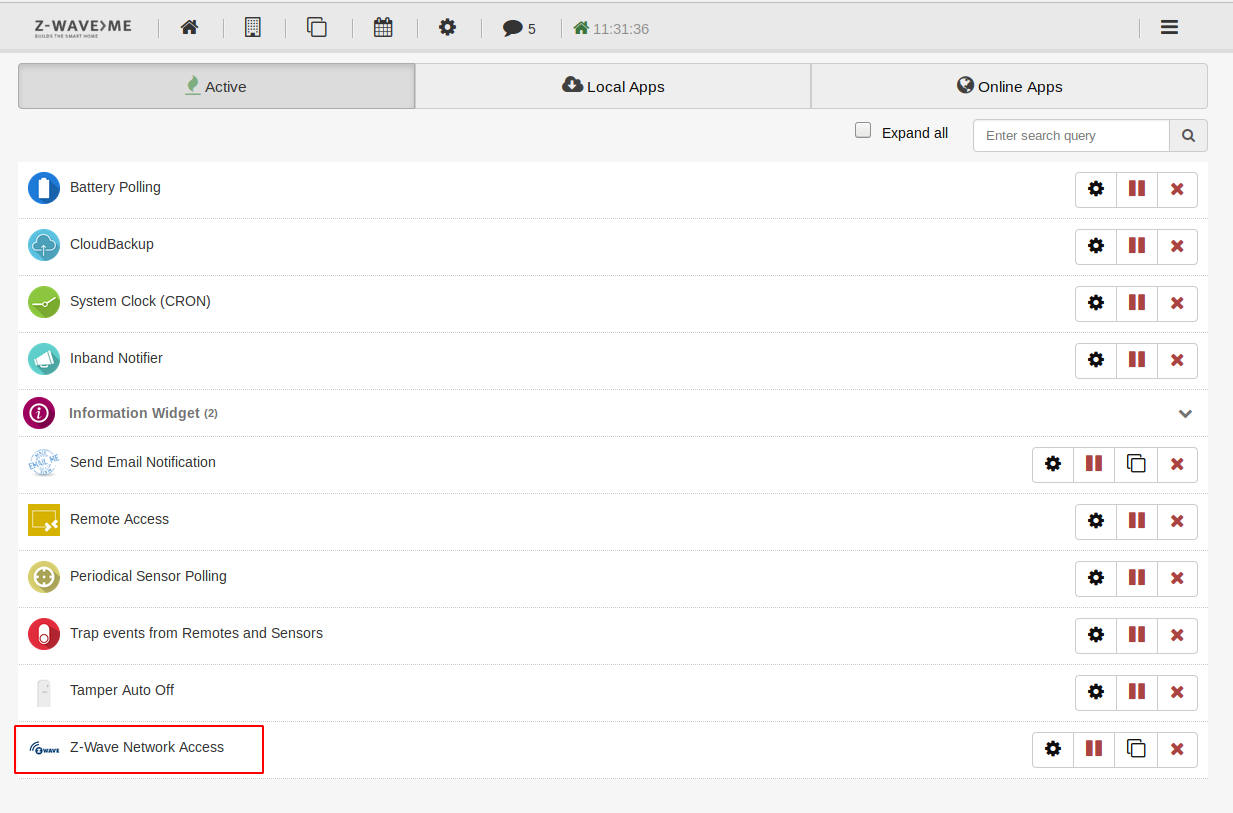
Task: Click the Z-Wave.Me logo
Action: 83,28
